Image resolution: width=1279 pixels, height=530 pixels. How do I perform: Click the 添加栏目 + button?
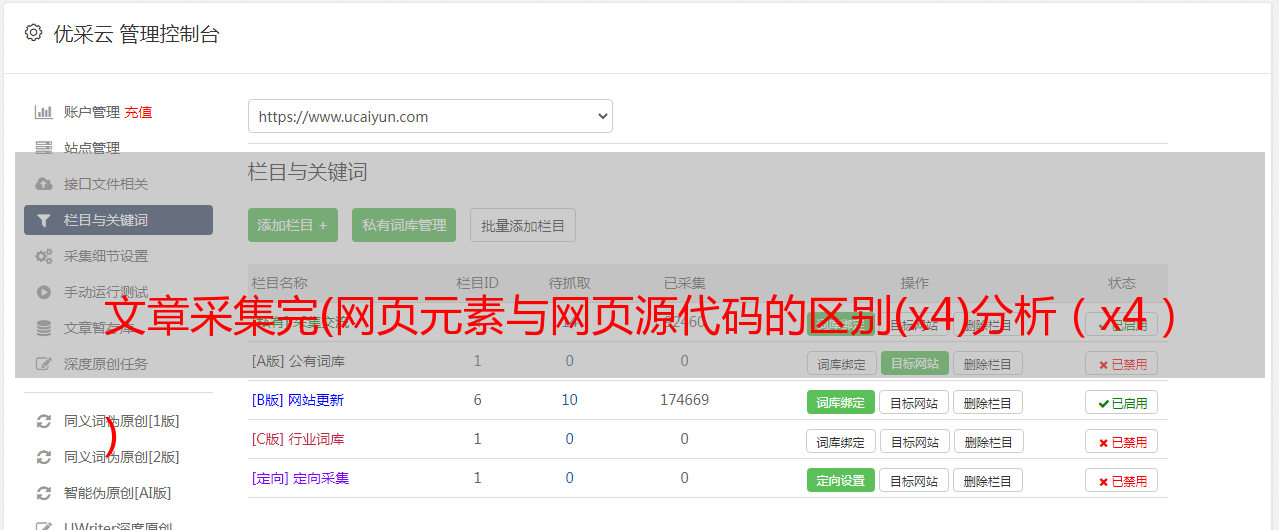pos(293,225)
